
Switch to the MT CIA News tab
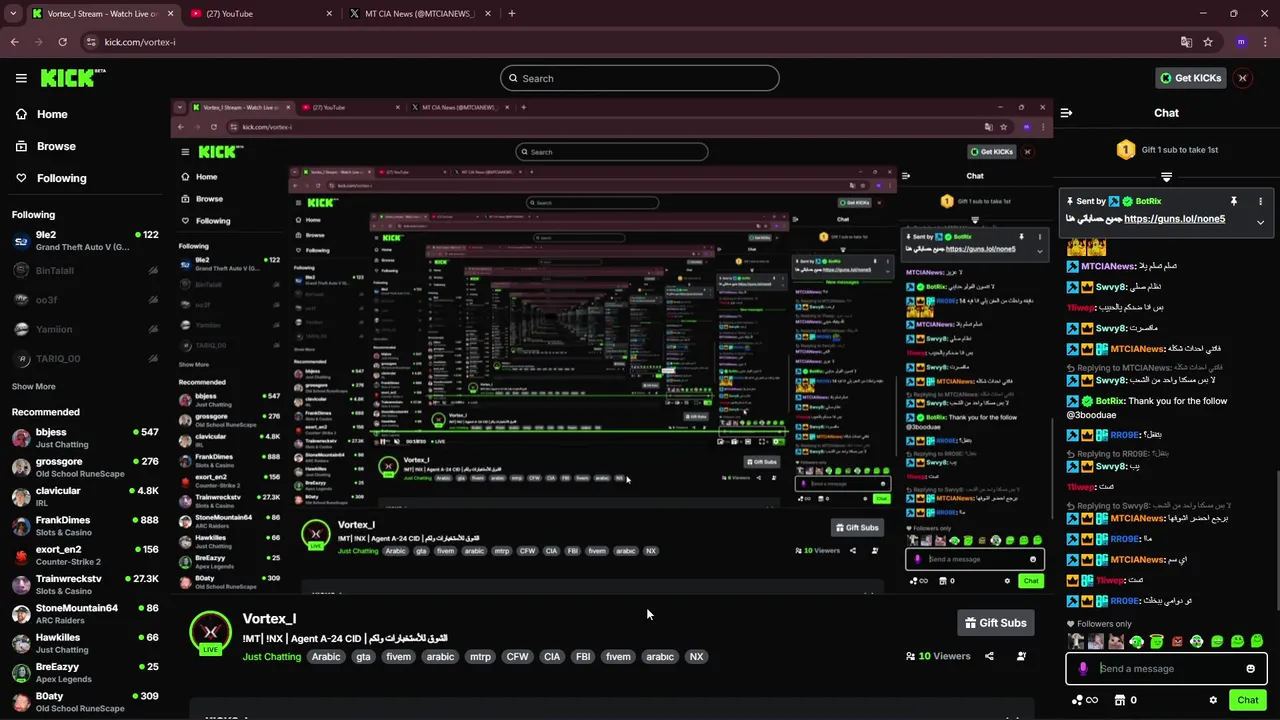420,13
